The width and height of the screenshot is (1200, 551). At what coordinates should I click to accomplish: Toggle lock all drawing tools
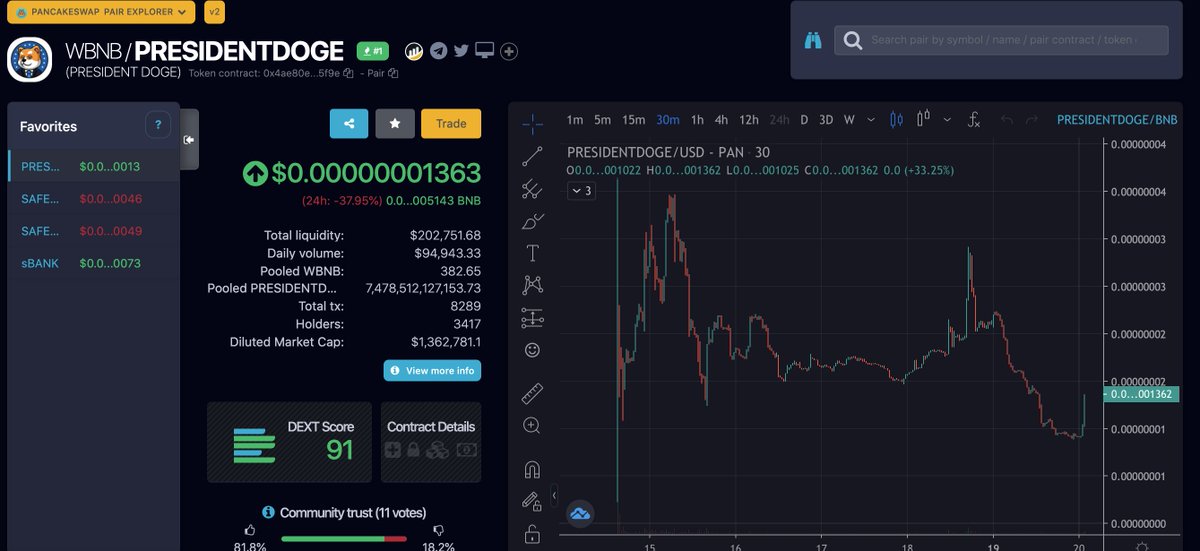(x=532, y=534)
